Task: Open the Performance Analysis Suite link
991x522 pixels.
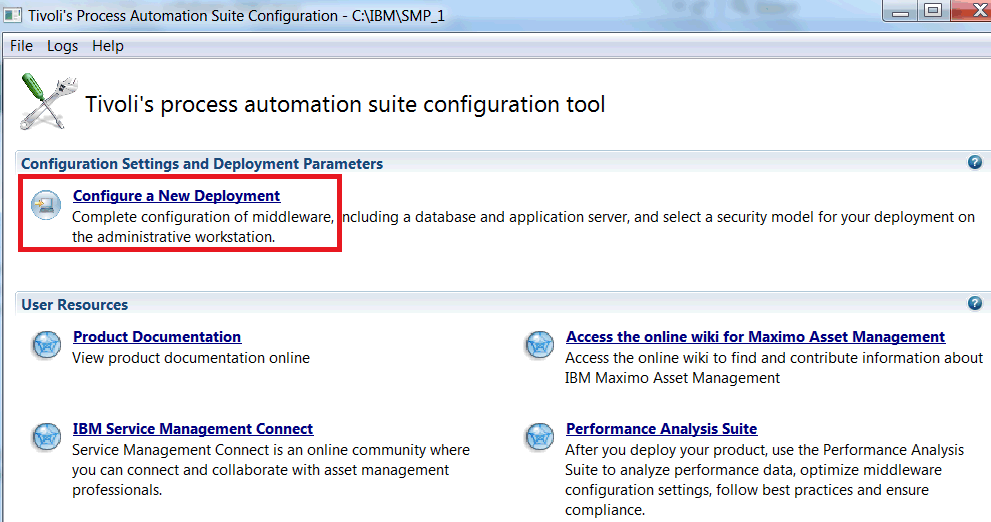Action: 661,428
